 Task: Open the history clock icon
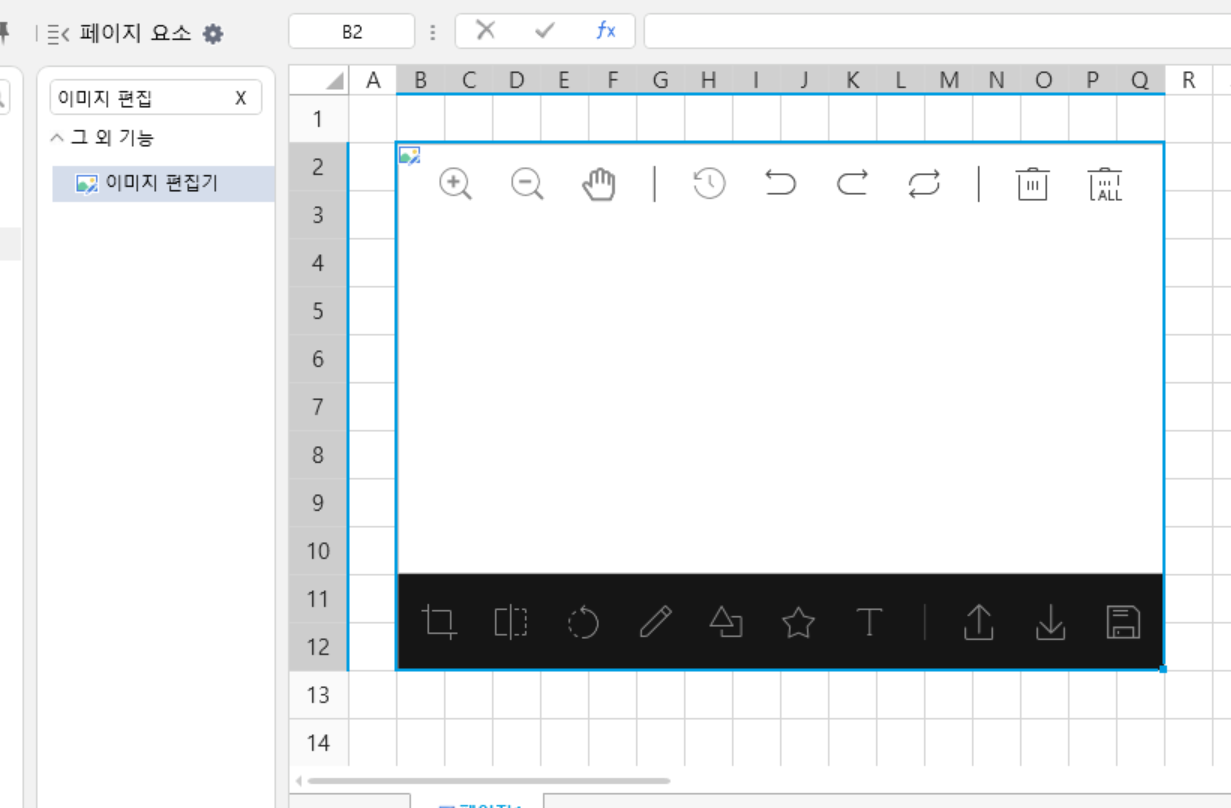(x=709, y=183)
